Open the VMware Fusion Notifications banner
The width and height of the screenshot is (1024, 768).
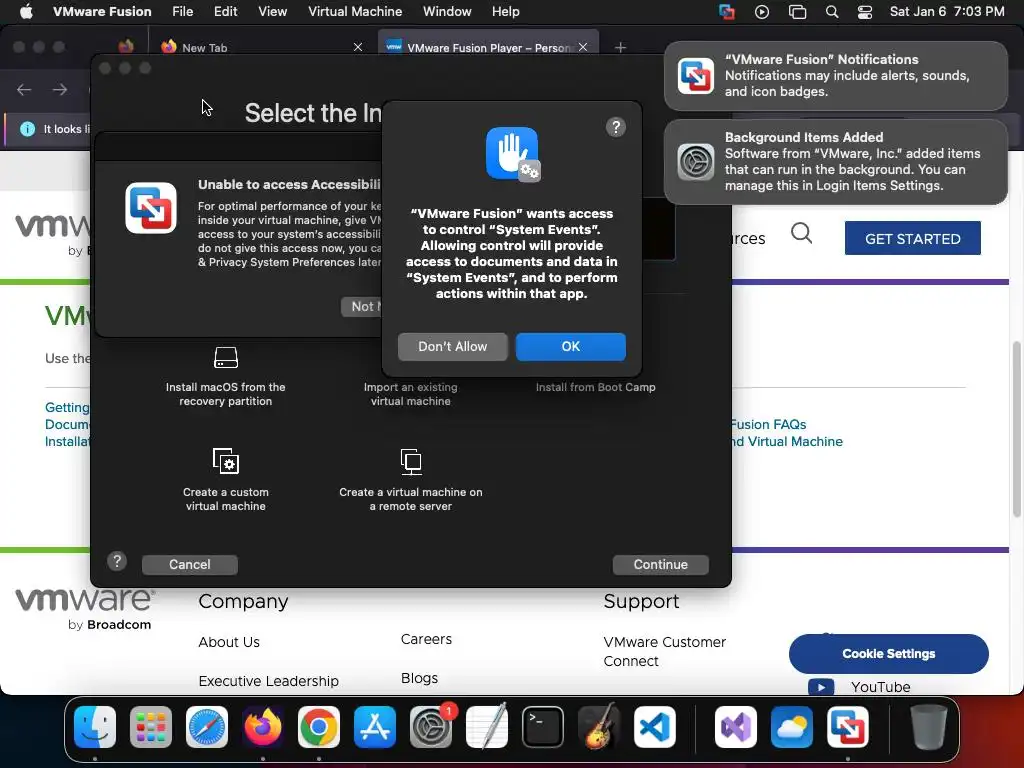click(x=836, y=76)
